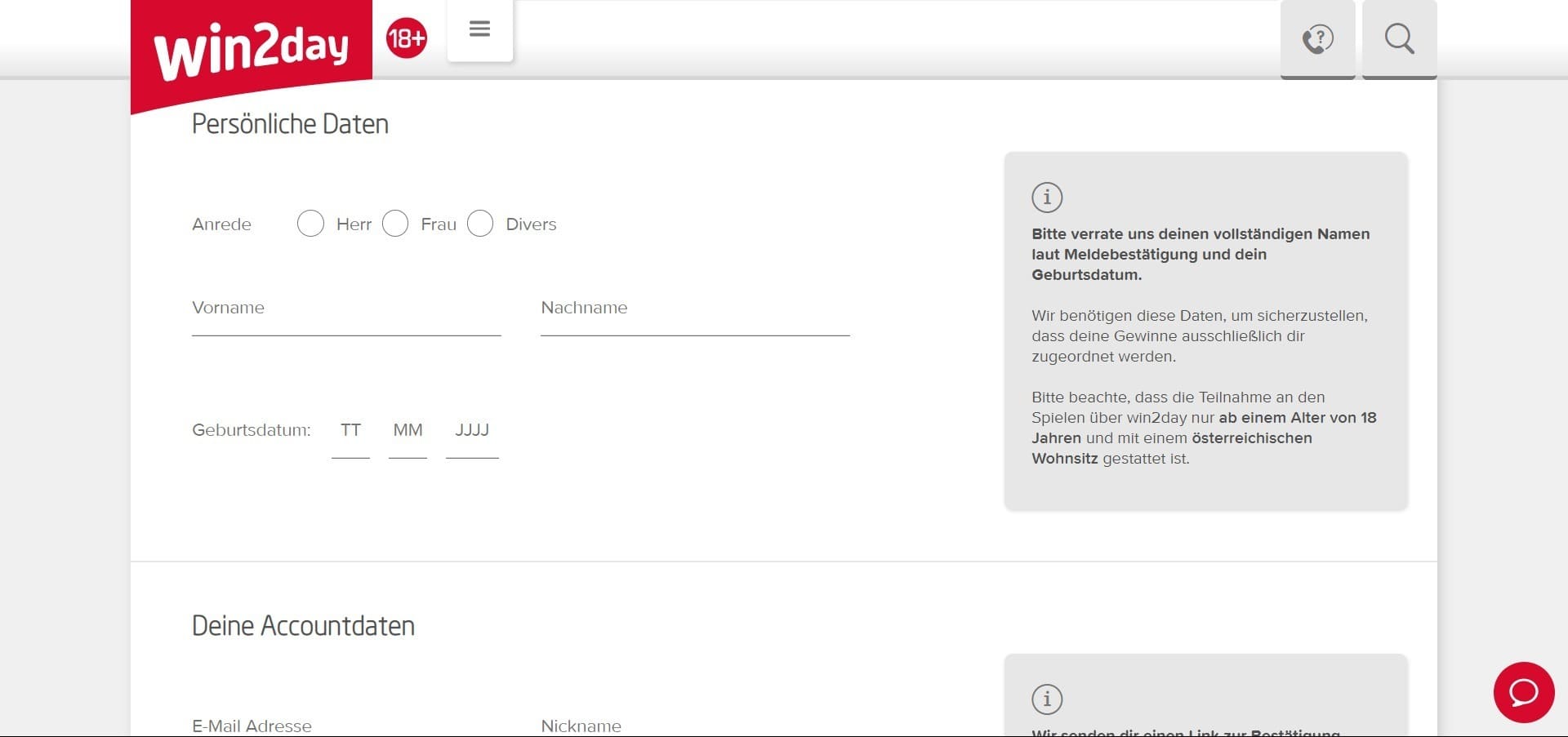Screen dimensions: 1568x737
Task: Launch the red live chat bubble
Action: pyautogui.click(x=1523, y=692)
